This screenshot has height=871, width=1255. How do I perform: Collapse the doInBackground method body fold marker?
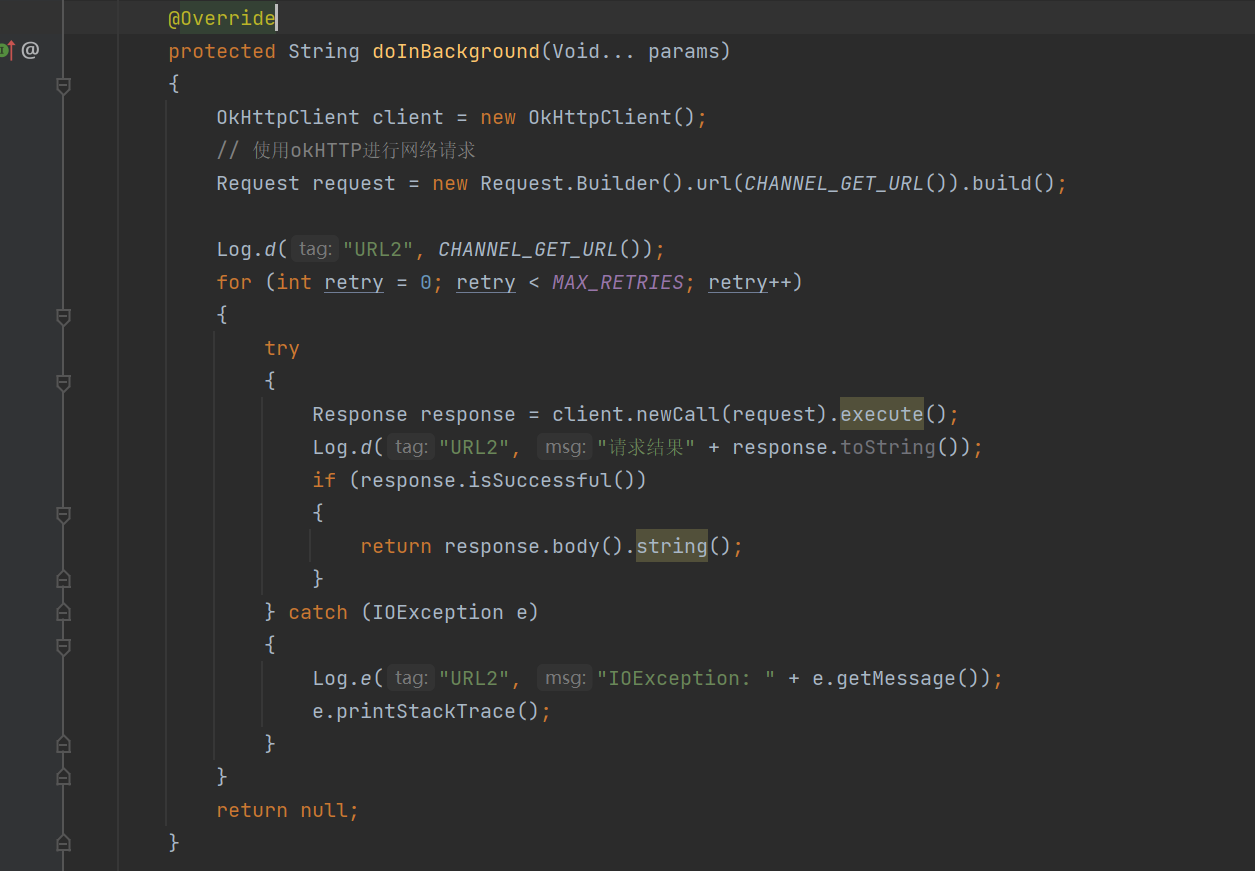(63, 86)
